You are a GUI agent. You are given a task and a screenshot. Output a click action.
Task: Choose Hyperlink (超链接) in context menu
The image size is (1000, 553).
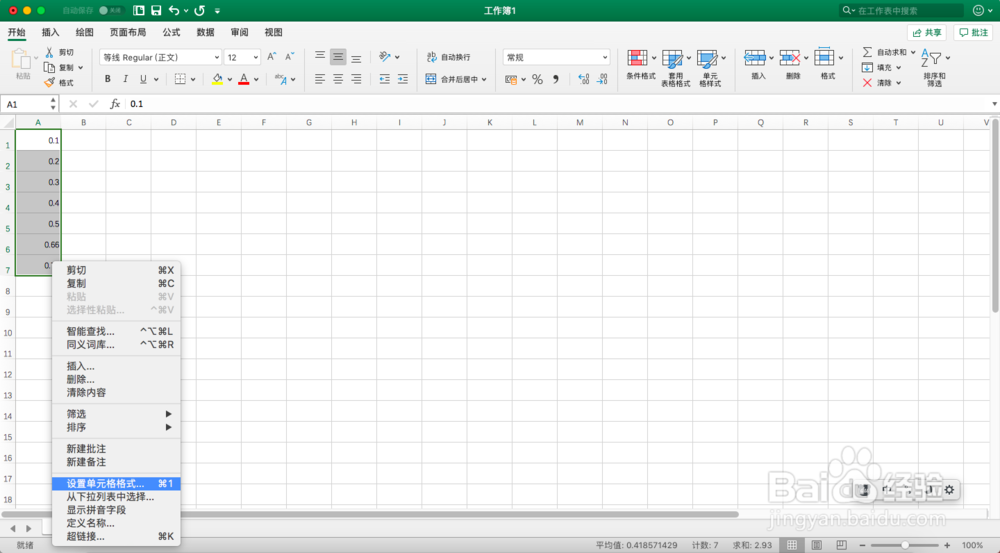coord(116,536)
